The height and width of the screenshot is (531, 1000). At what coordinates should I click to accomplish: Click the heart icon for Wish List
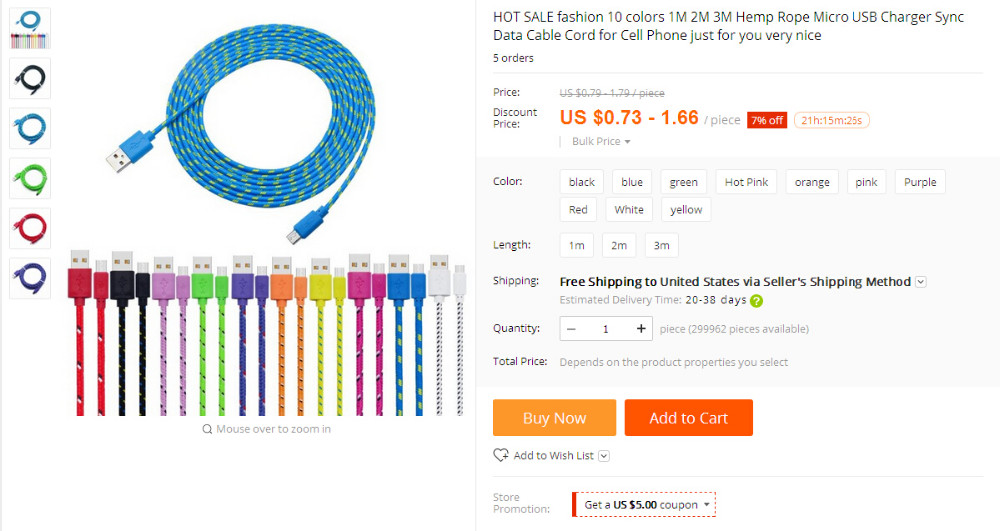[x=501, y=455]
